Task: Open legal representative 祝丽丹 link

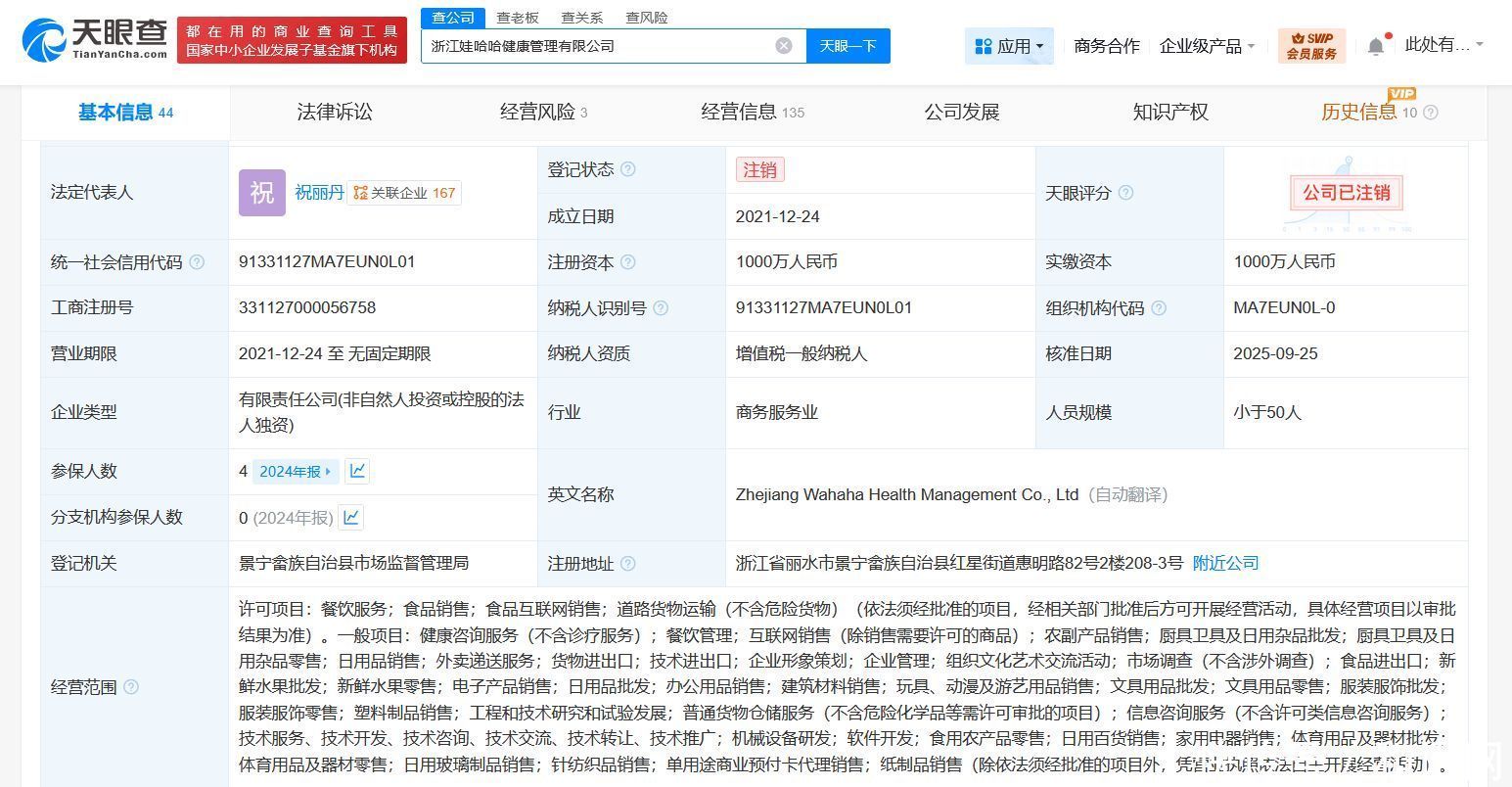Action: (319, 193)
